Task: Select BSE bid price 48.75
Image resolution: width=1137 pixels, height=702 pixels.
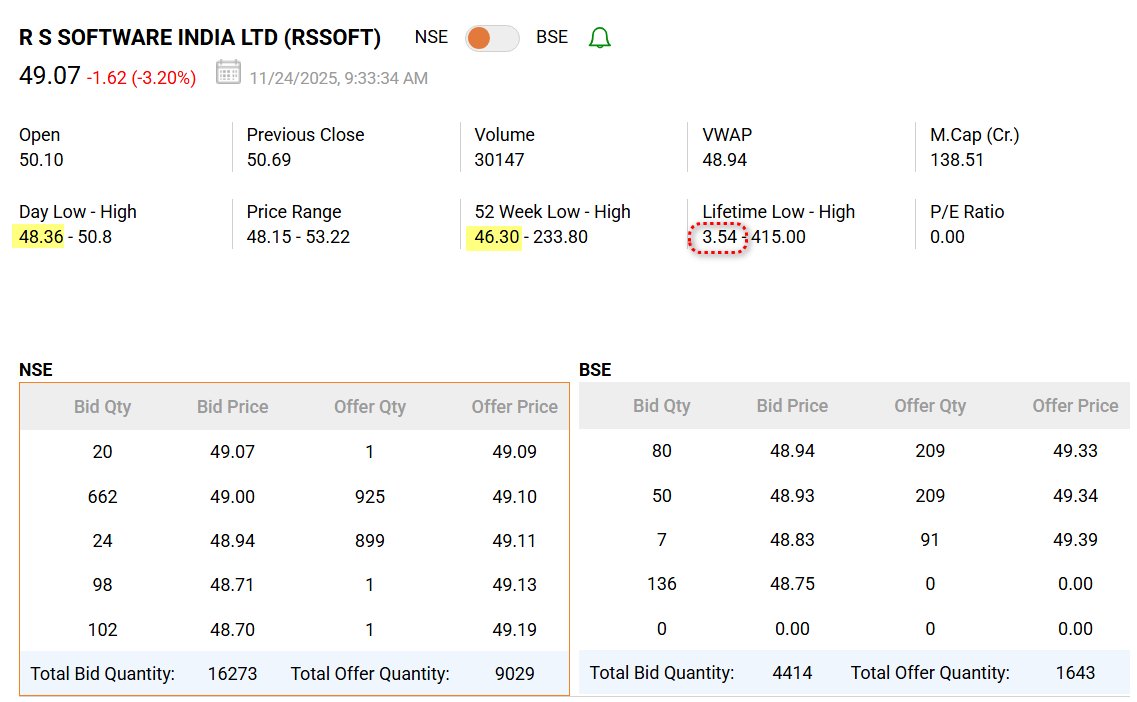Action: (x=793, y=584)
